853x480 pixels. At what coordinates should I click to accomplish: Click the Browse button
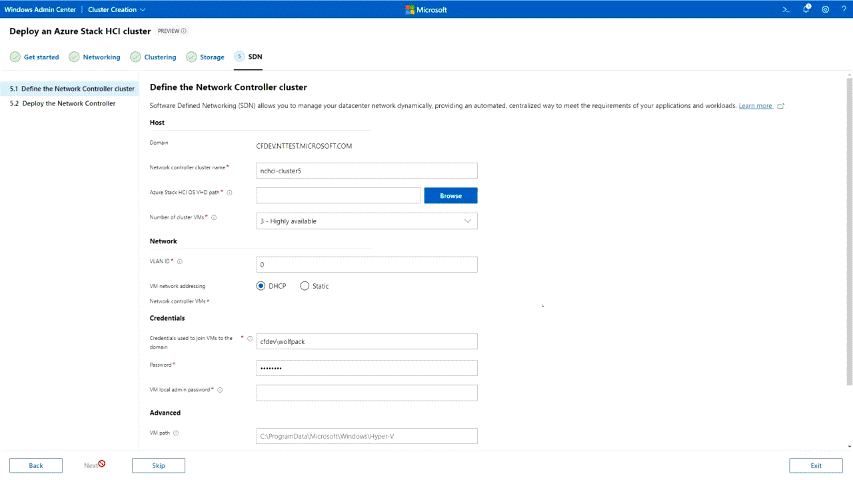click(450, 195)
